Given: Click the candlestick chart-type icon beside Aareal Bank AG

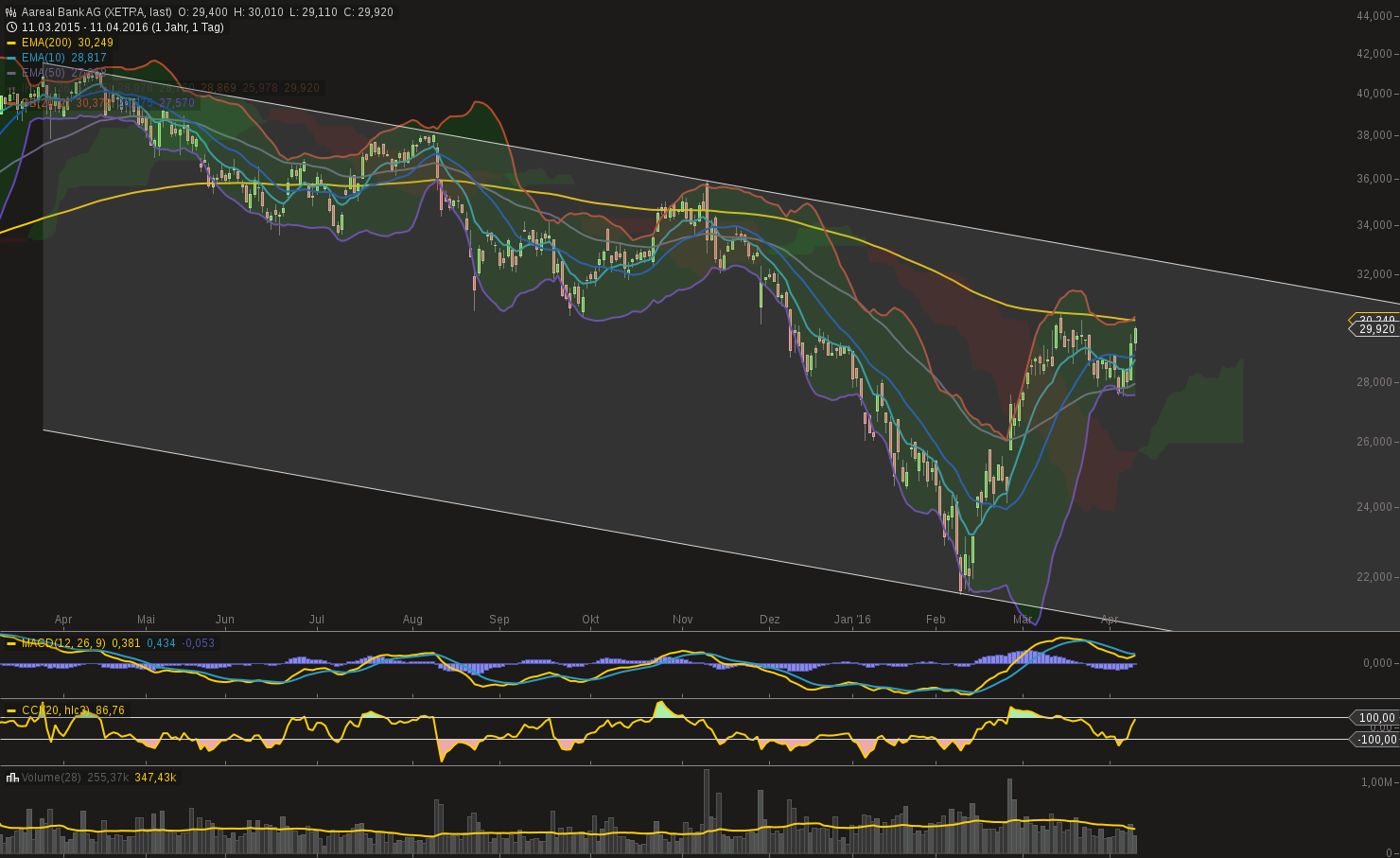Looking at the screenshot, I should [11, 12].
